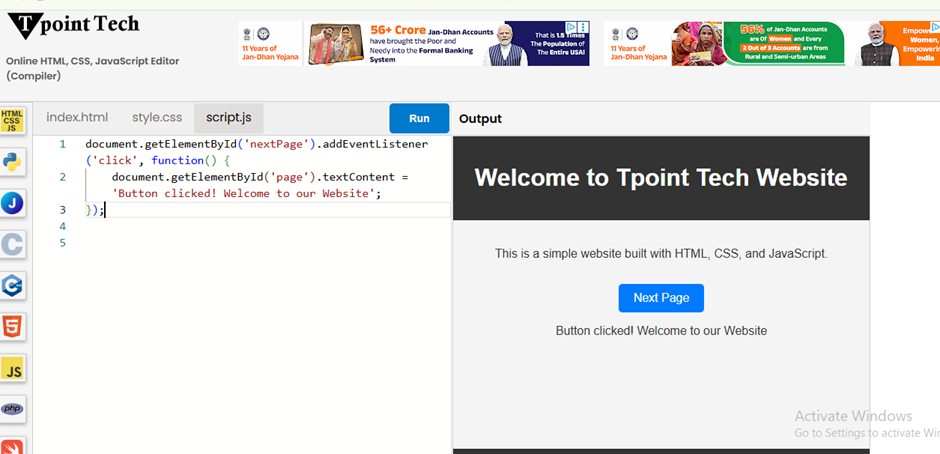Screen dimensions: 940x454
Task: Click the Next Page button in output
Action: point(661,298)
